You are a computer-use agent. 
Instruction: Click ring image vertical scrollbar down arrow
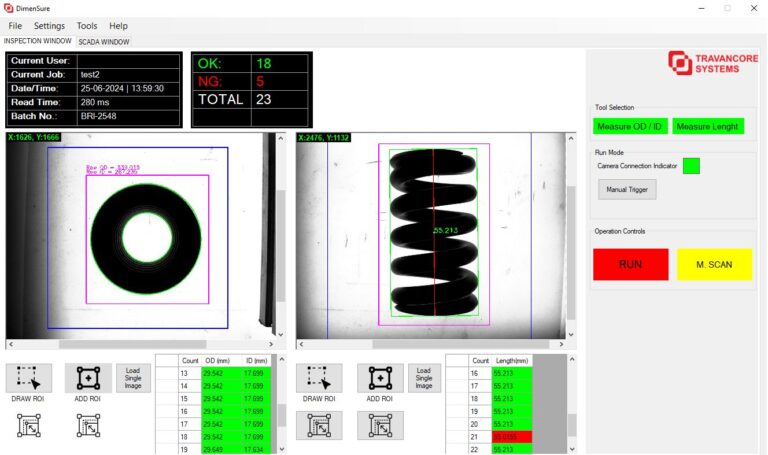click(x=281, y=335)
